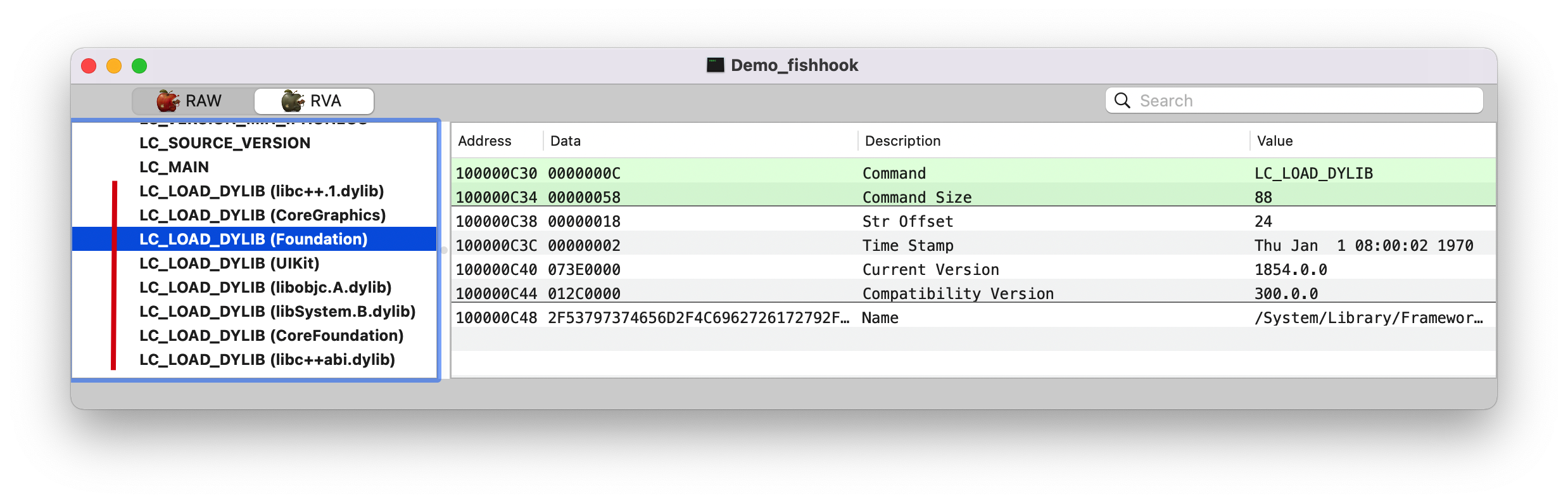This screenshot has width=1568, height=503.
Task: Select LC_LOAD_DYLIB (CoreGraphics)
Action: coord(263,215)
